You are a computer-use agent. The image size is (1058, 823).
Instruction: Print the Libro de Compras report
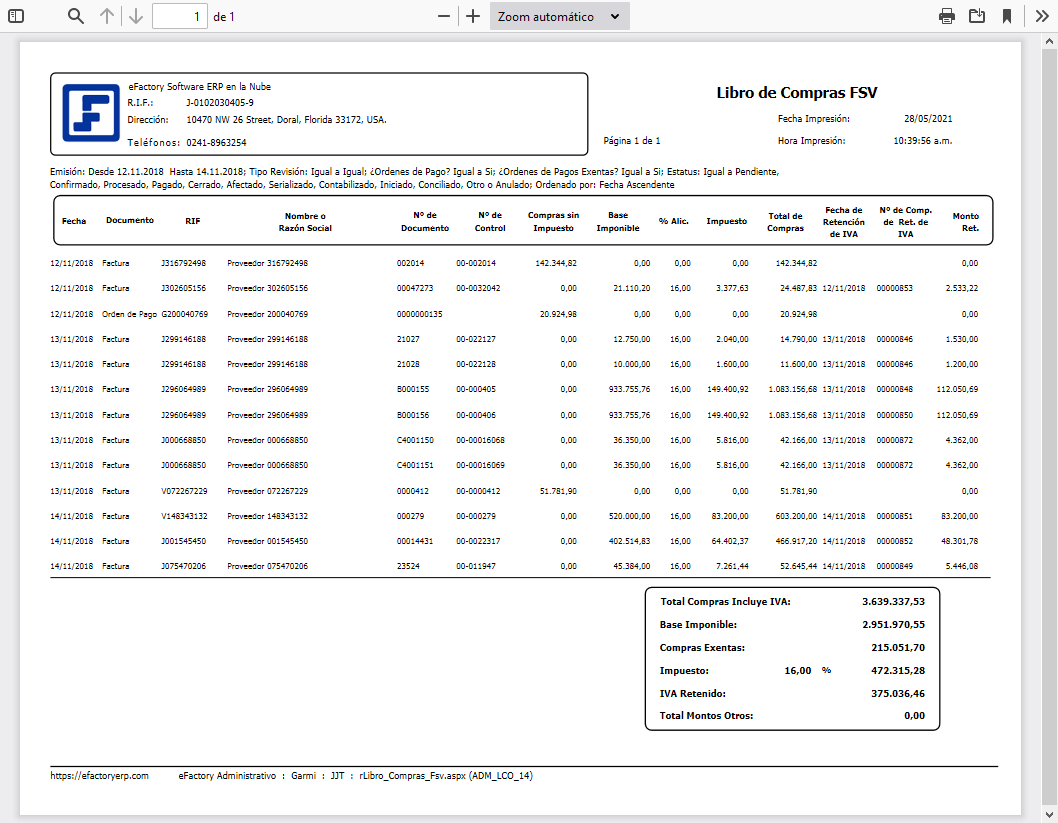tap(946, 16)
